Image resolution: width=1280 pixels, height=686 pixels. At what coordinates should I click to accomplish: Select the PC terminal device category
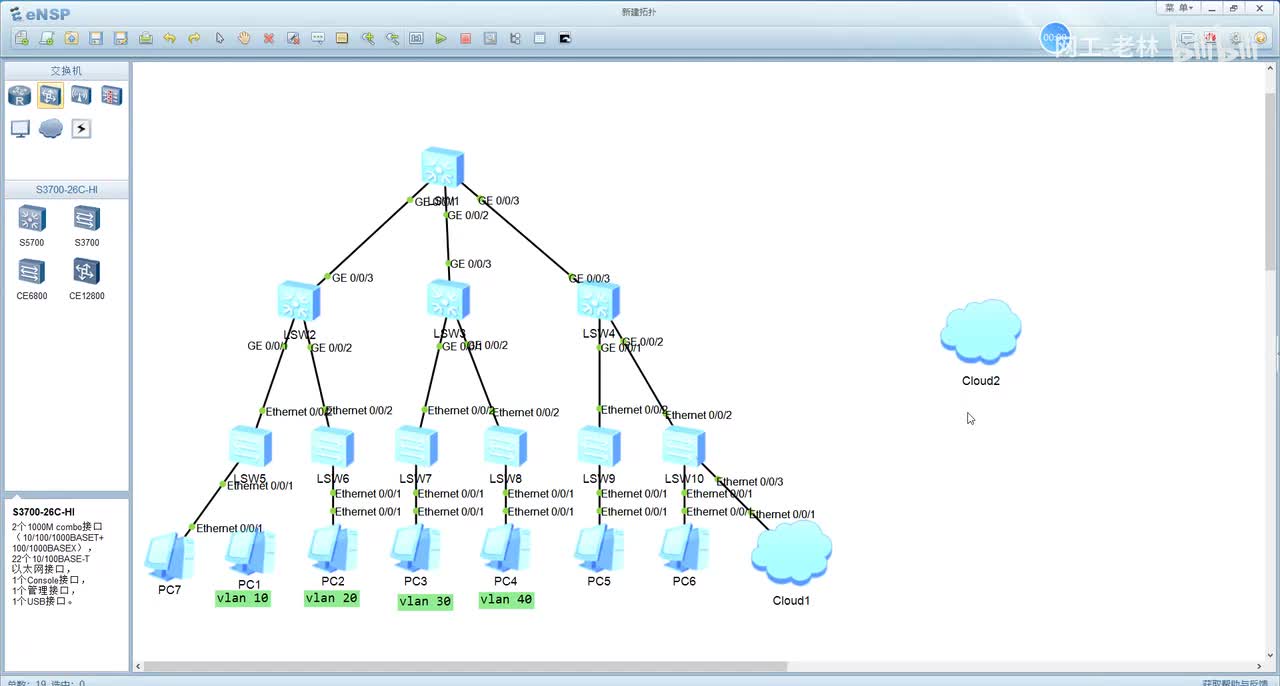click(20, 128)
